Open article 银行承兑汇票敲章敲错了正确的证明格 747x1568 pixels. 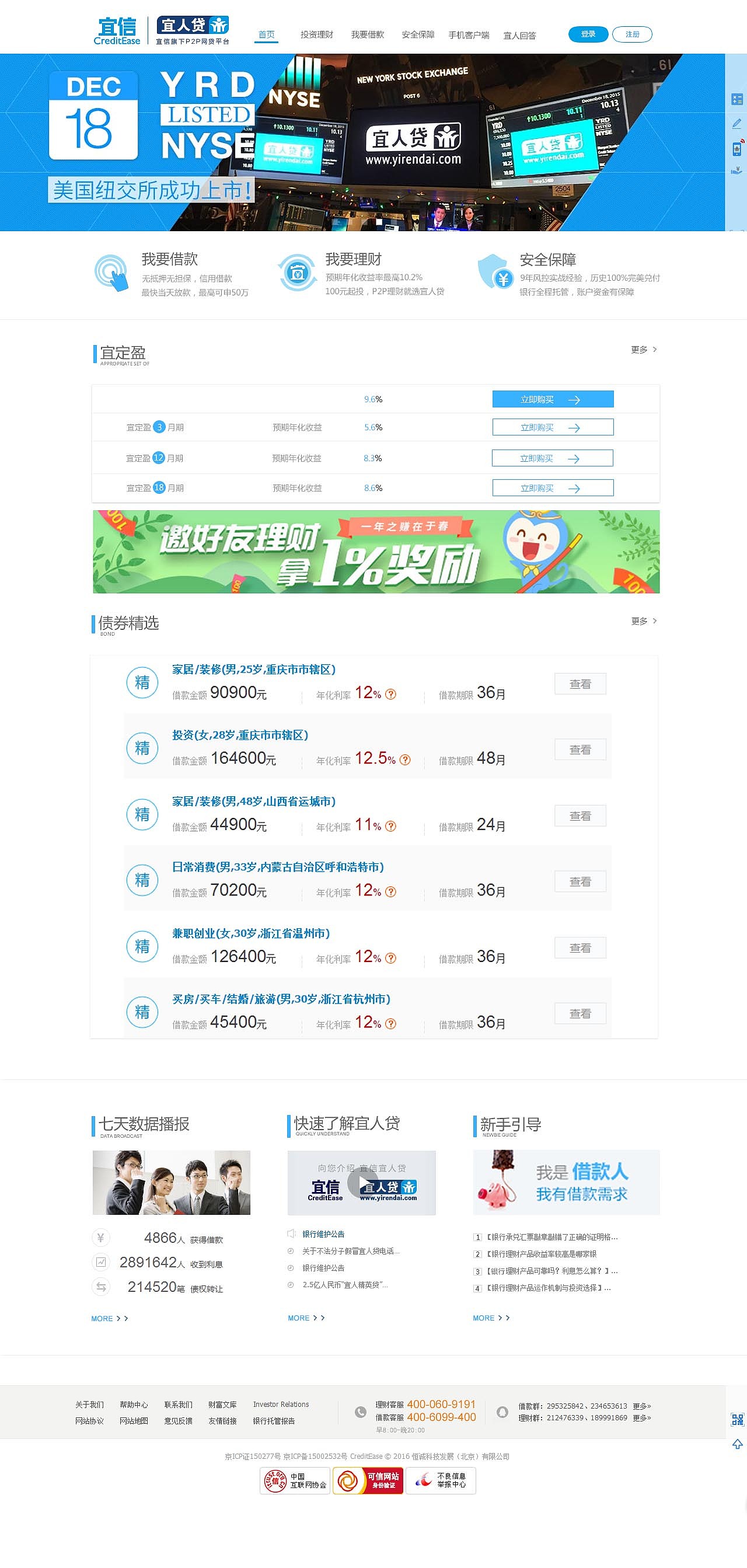tap(551, 1237)
